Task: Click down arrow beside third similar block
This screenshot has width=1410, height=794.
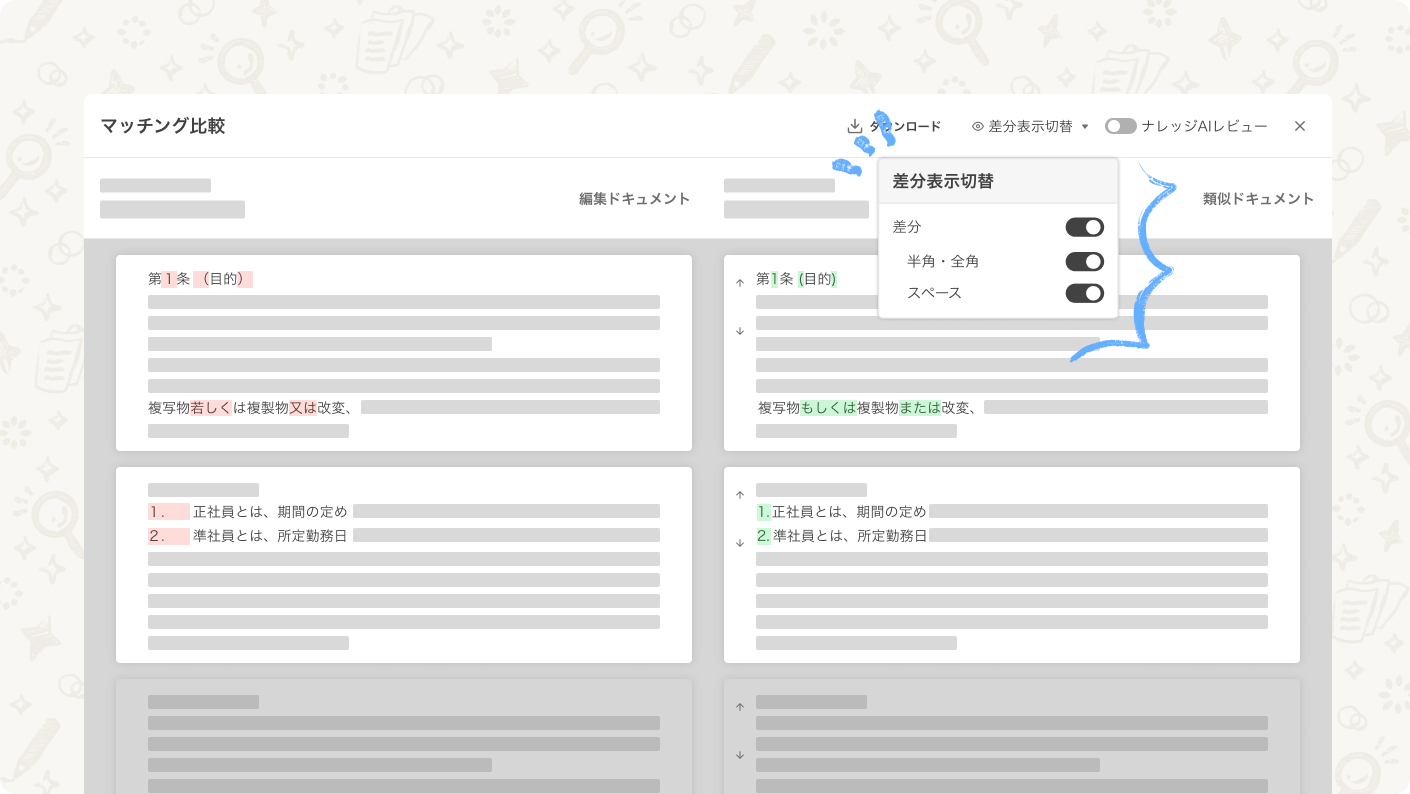Action: (740, 755)
